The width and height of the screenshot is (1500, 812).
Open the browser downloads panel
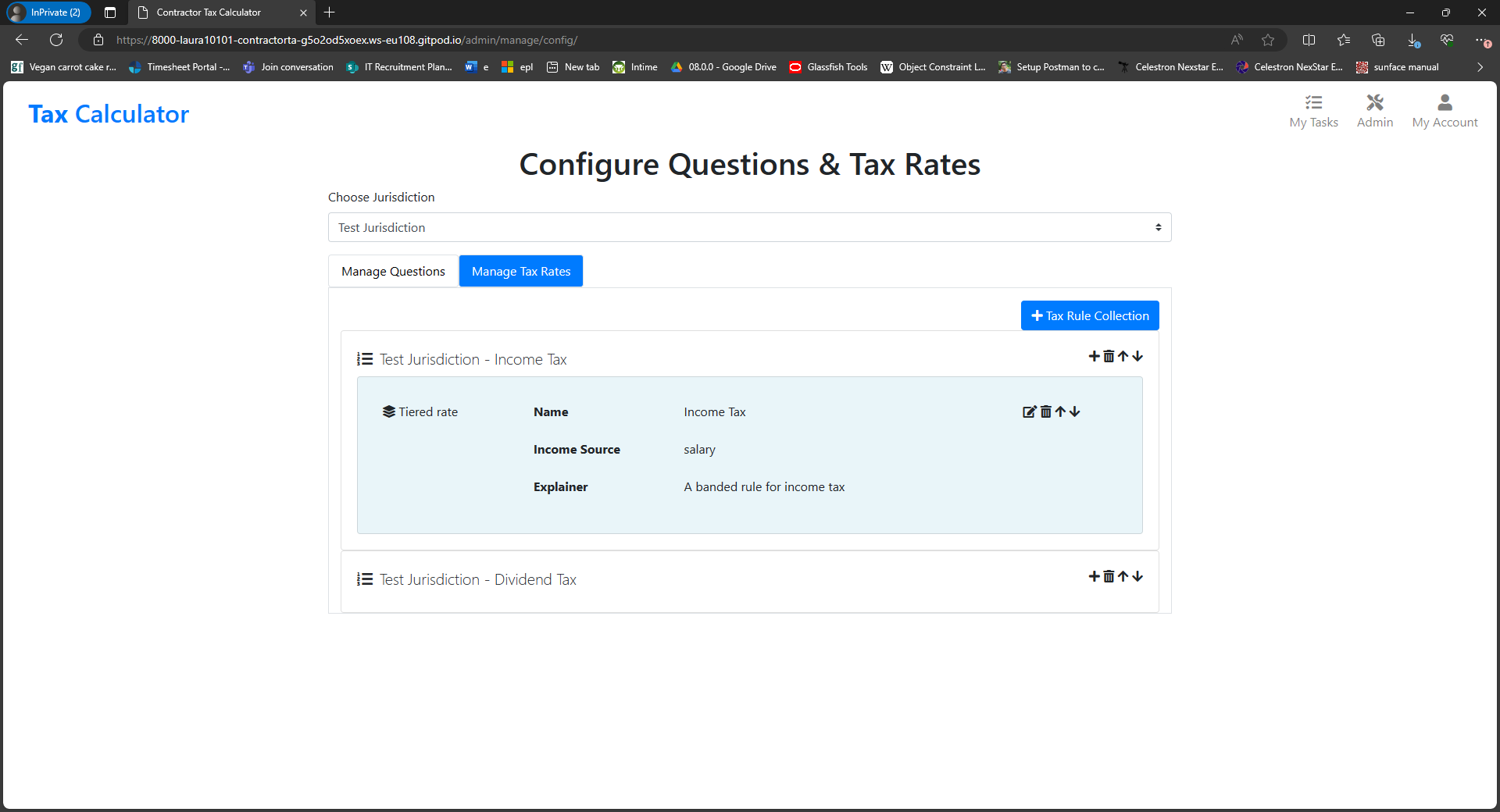(1413, 40)
